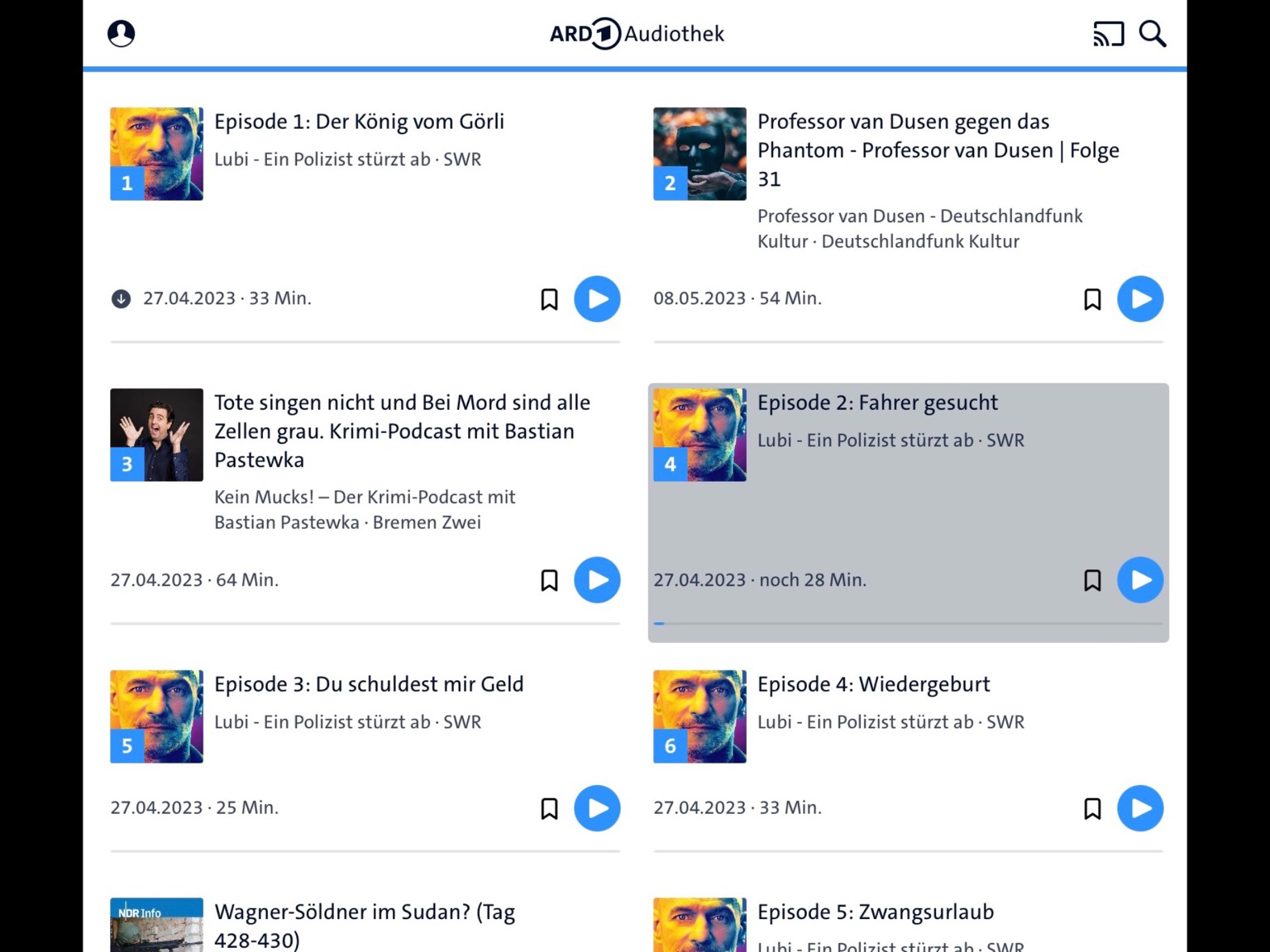Open the user profile icon
The width and height of the screenshot is (1270, 952).
tap(121, 34)
